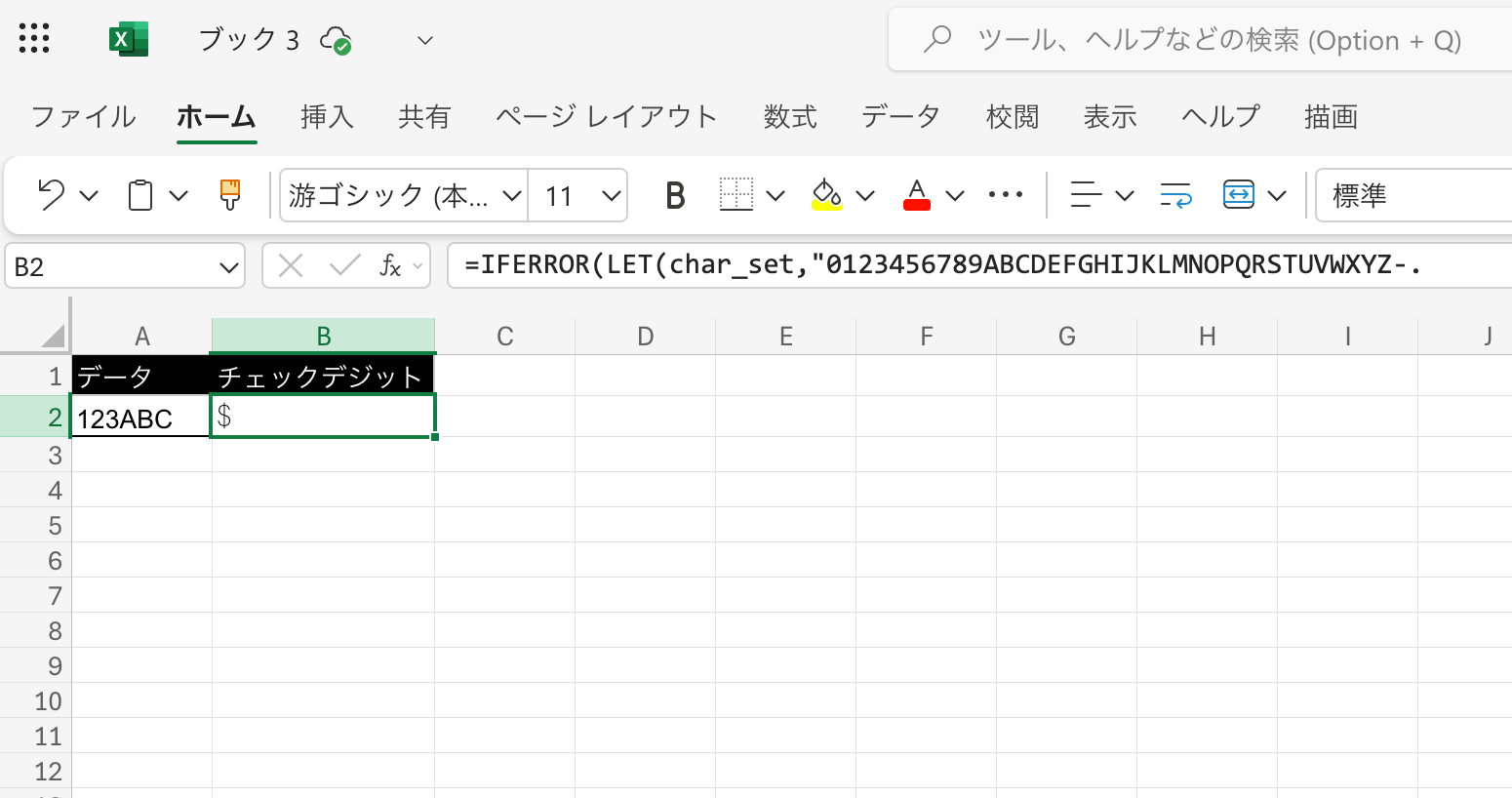
Task: Cancel the formula with the X button
Action: click(x=289, y=264)
